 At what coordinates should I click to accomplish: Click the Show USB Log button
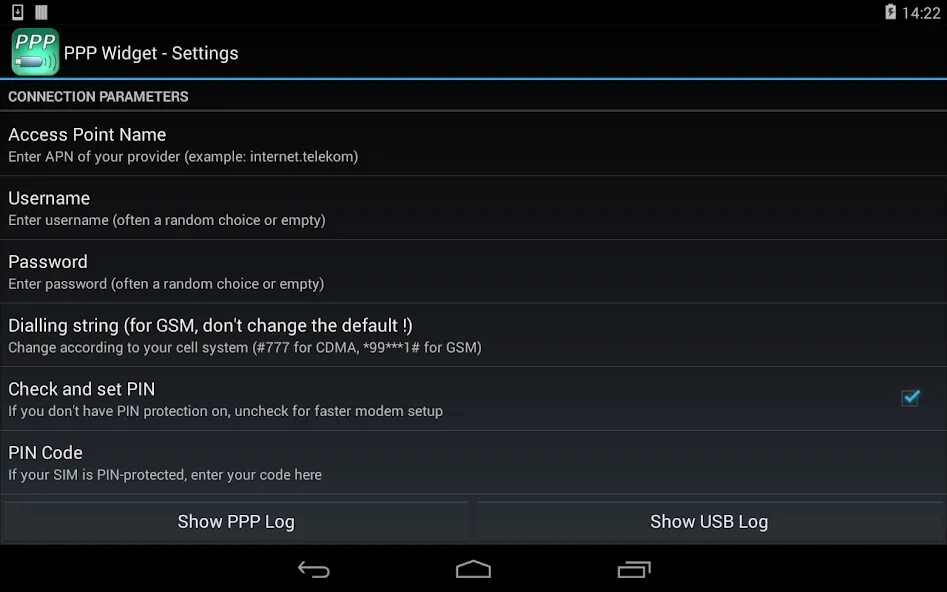(x=709, y=521)
